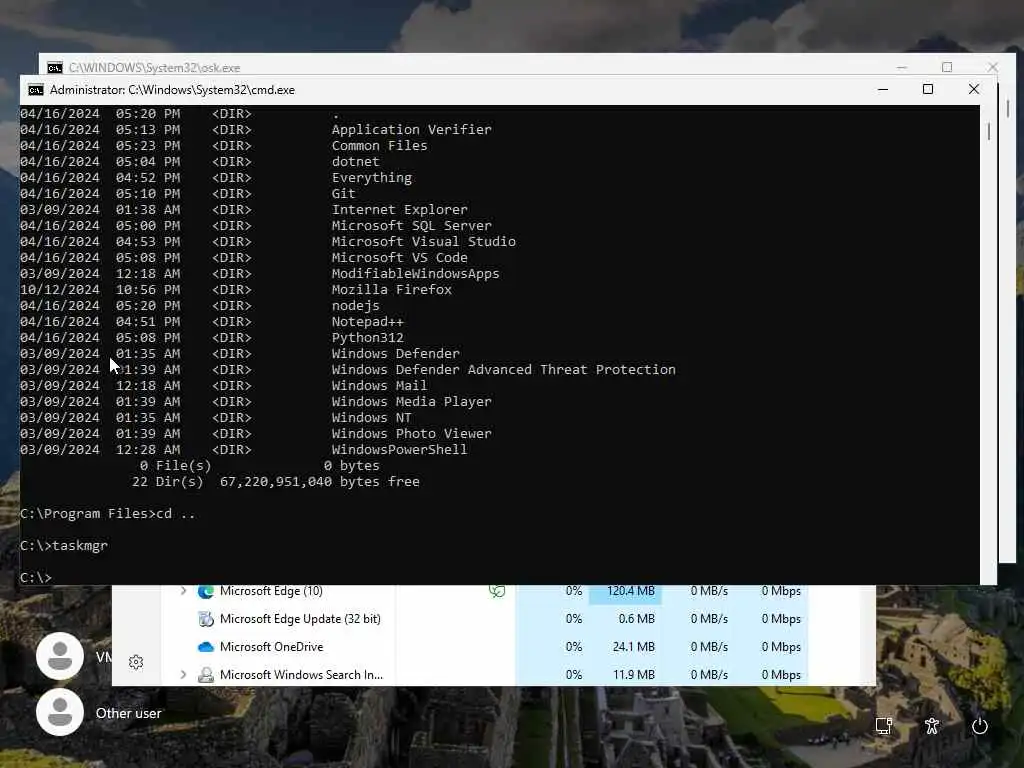This screenshot has width=1024, height=768.
Task: Open network options on lock screen
Action: [884, 726]
